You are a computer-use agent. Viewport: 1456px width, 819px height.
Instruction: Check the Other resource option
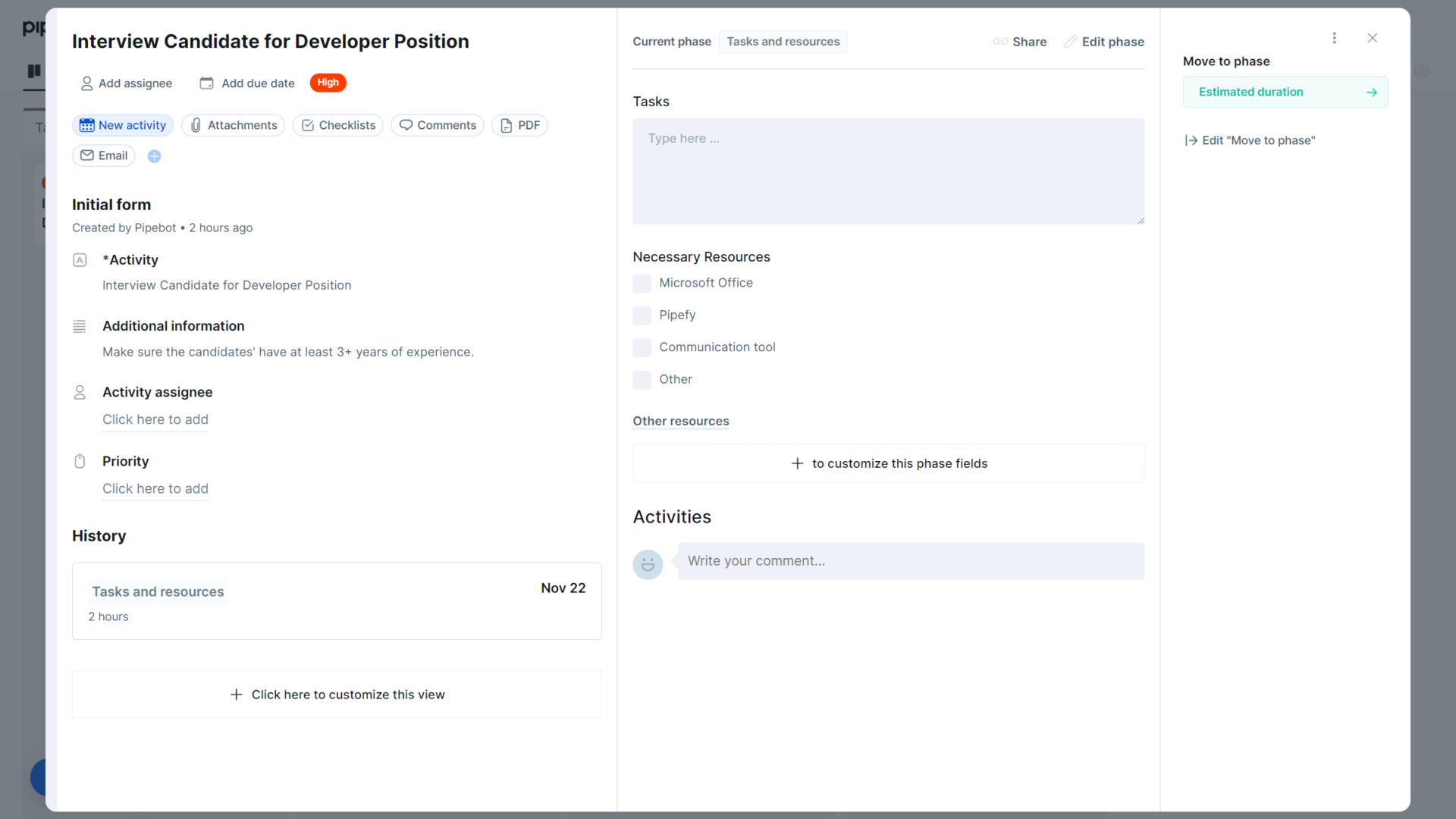[x=642, y=380]
